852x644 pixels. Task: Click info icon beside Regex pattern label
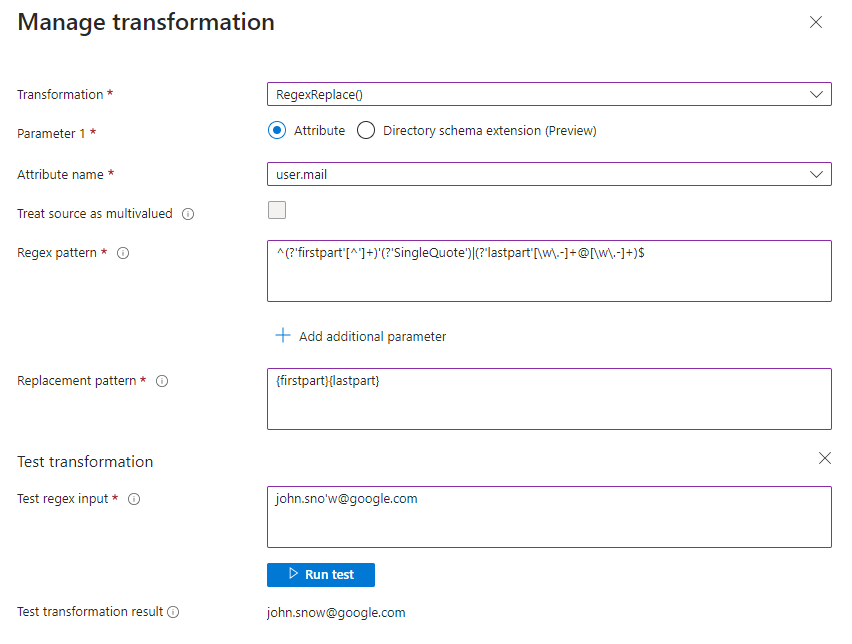[x=123, y=254]
